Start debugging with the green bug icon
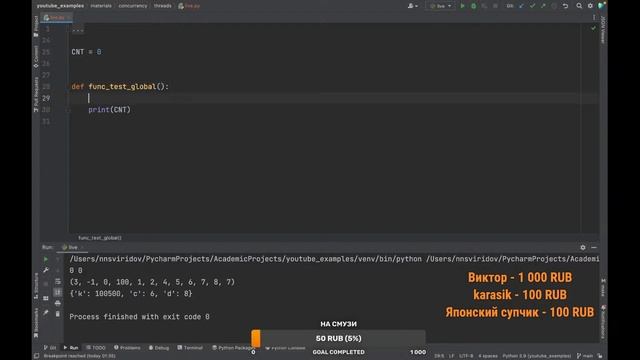The height and width of the screenshot is (360, 640). point(473,6)
